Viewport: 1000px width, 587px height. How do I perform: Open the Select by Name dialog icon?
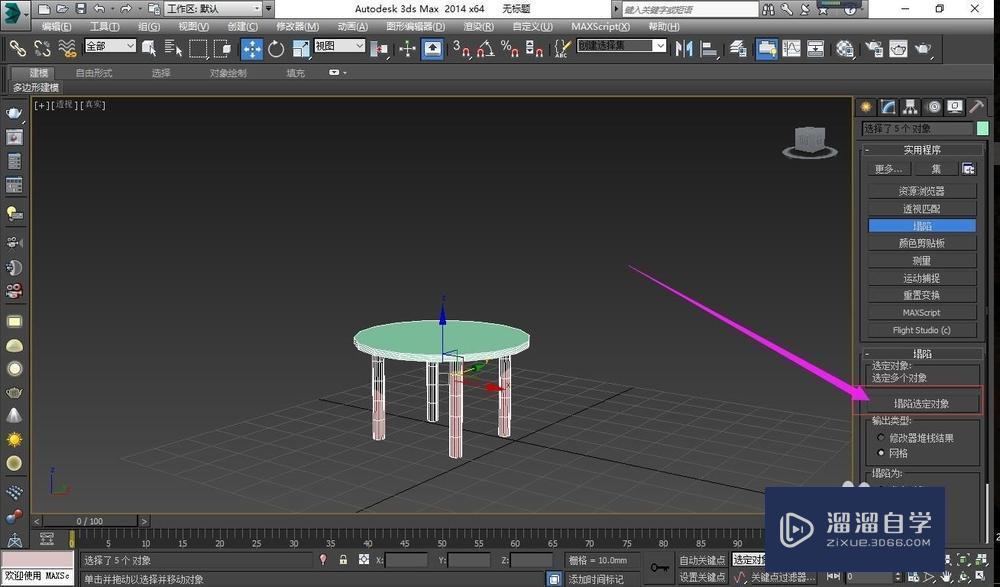[x=170, y=48]
